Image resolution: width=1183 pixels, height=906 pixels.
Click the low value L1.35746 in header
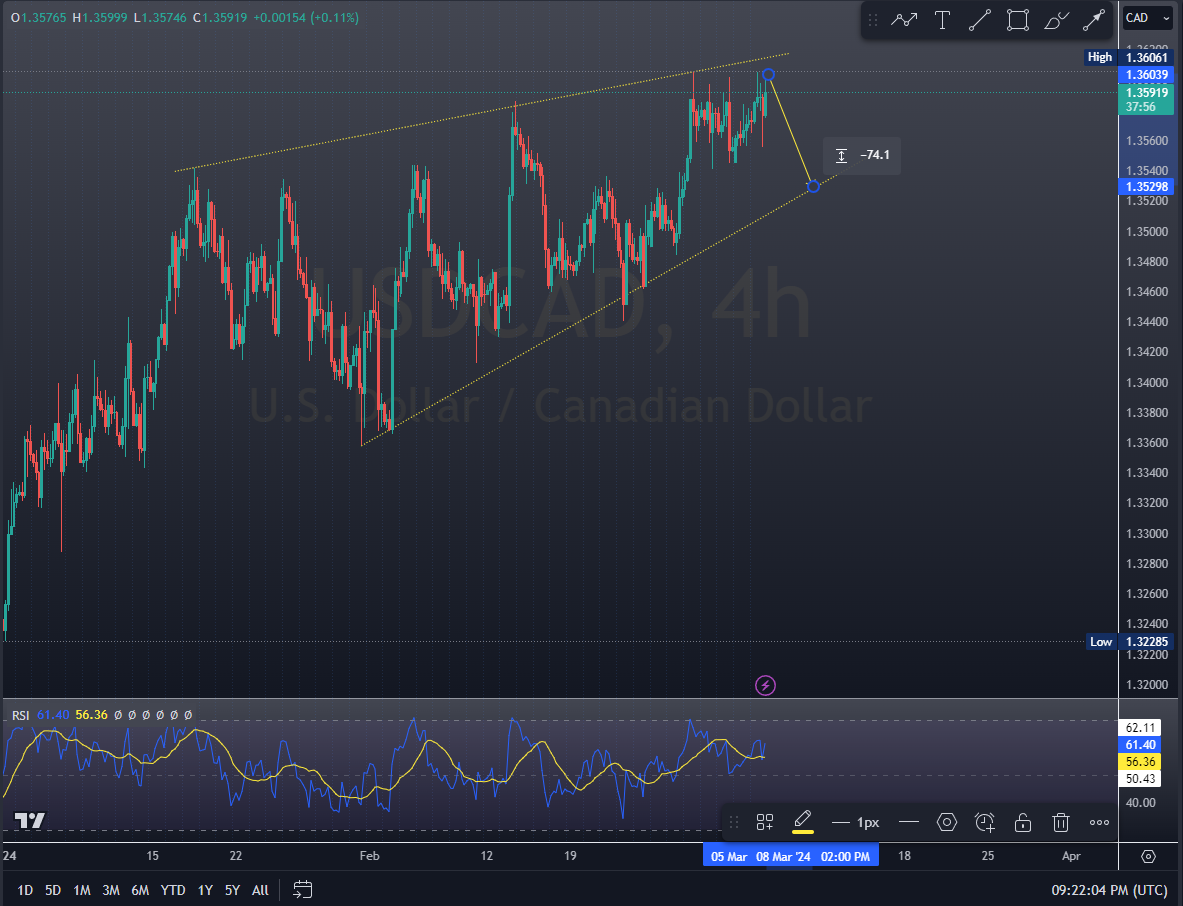click(160, 17)
